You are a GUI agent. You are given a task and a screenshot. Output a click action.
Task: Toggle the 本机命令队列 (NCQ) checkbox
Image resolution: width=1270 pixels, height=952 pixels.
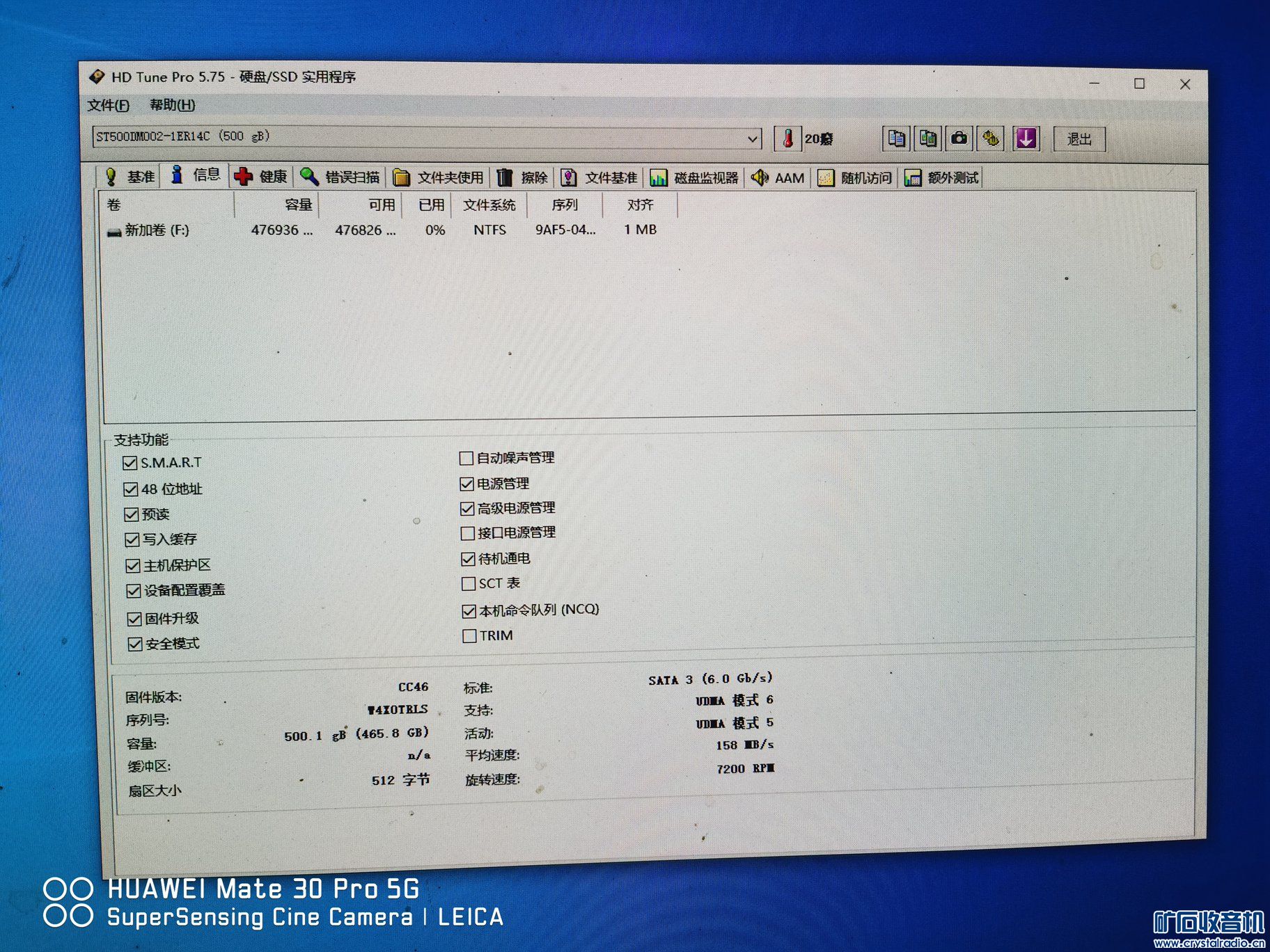(469, 611)
